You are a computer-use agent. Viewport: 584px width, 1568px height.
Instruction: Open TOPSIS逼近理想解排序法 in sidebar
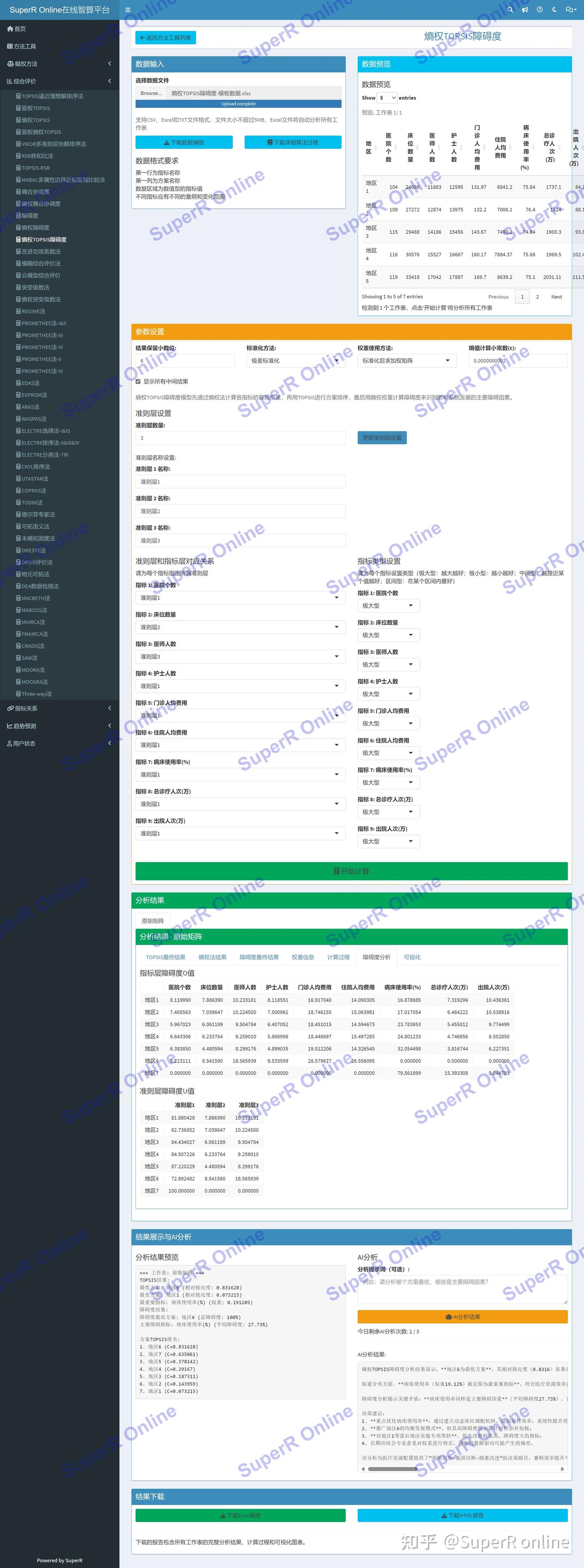(x=50, y=96)
